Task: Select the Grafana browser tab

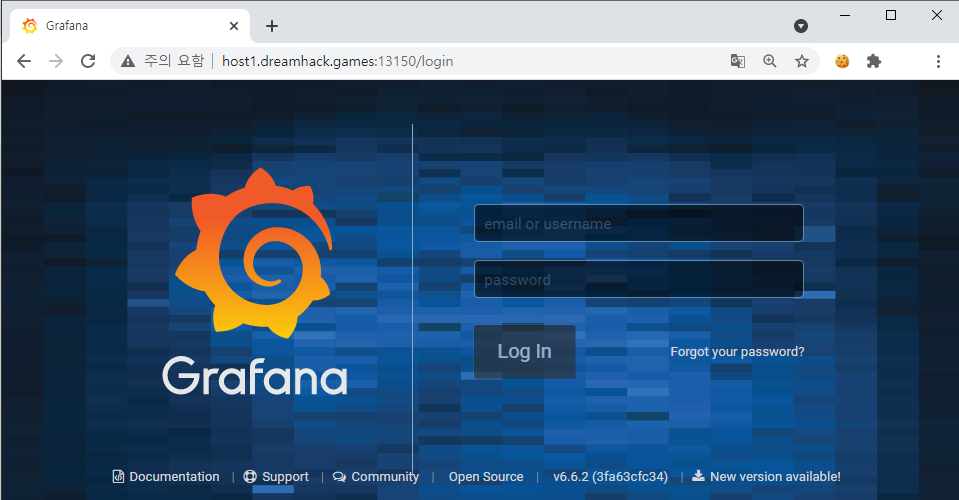Action: 130,26
